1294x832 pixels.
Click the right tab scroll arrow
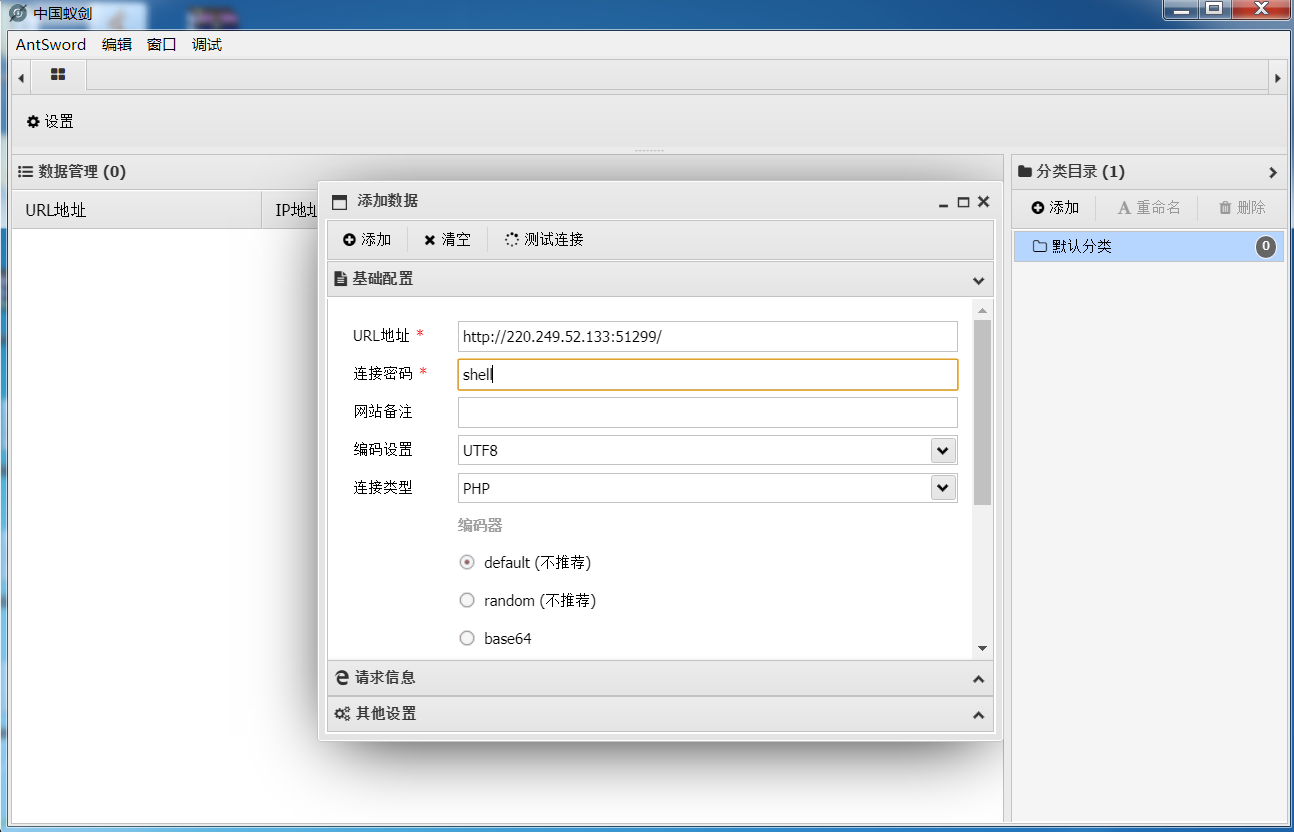point(1277,77)
